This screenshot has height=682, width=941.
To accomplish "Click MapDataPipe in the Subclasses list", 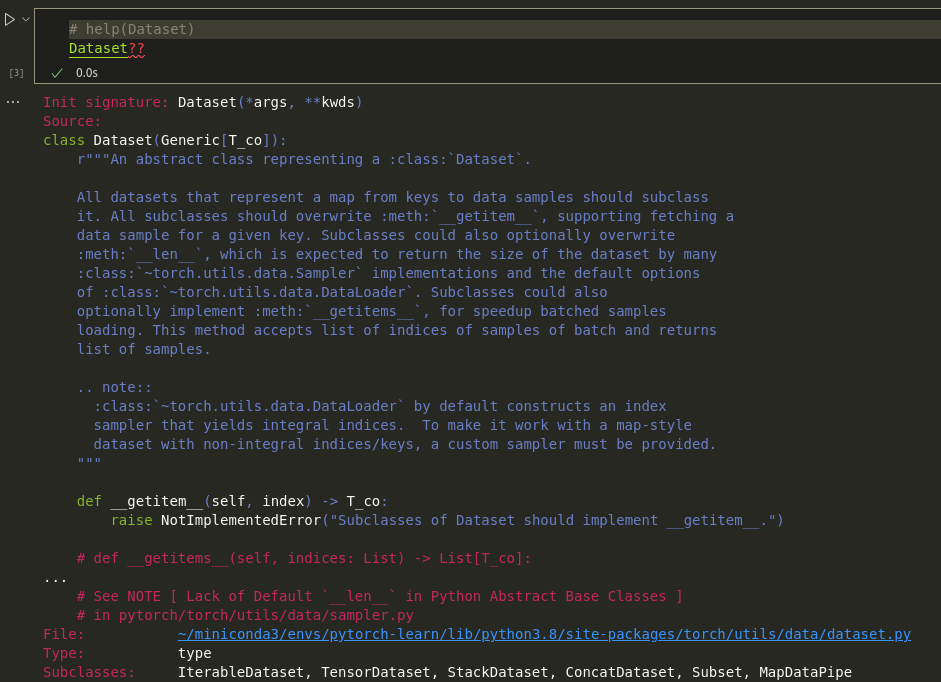I will (805, 672).
